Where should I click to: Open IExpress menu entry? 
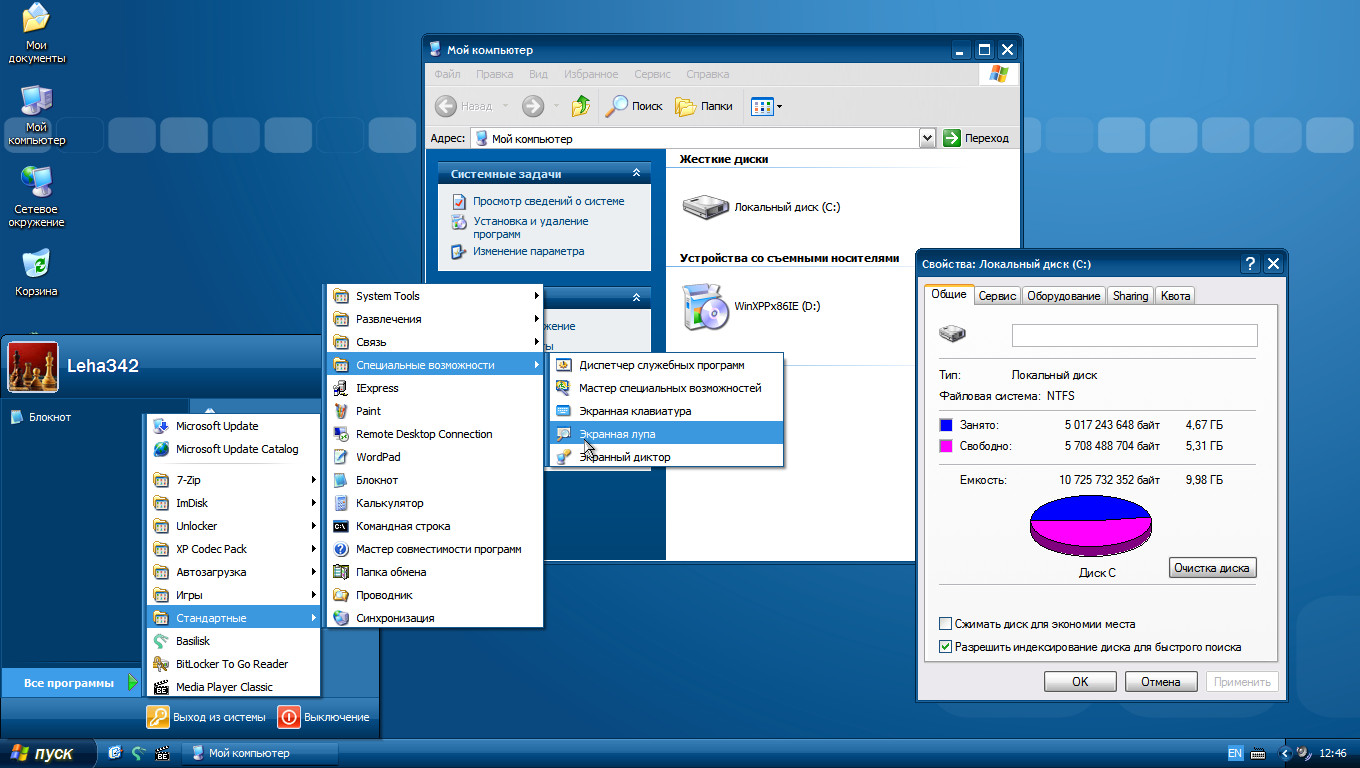pyautogui.click(x=435, y=388)
